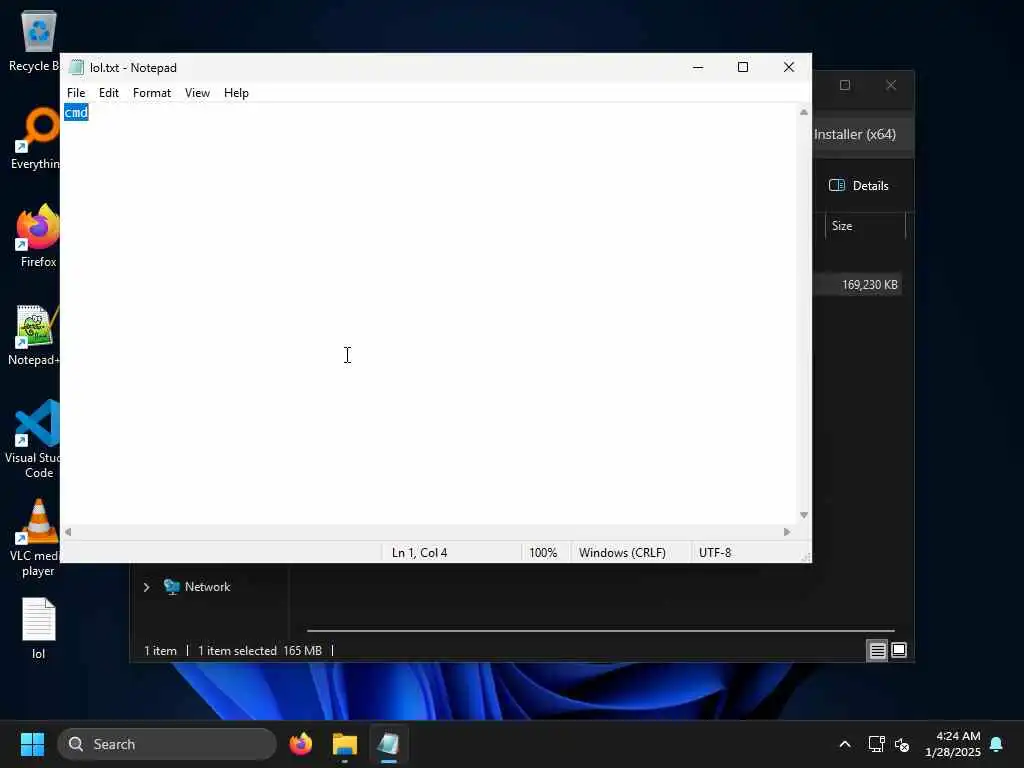Click the Size column header in File Explorer
Image resolution: width=1024 pixels, height=768 pixels.
click(864, 226)
